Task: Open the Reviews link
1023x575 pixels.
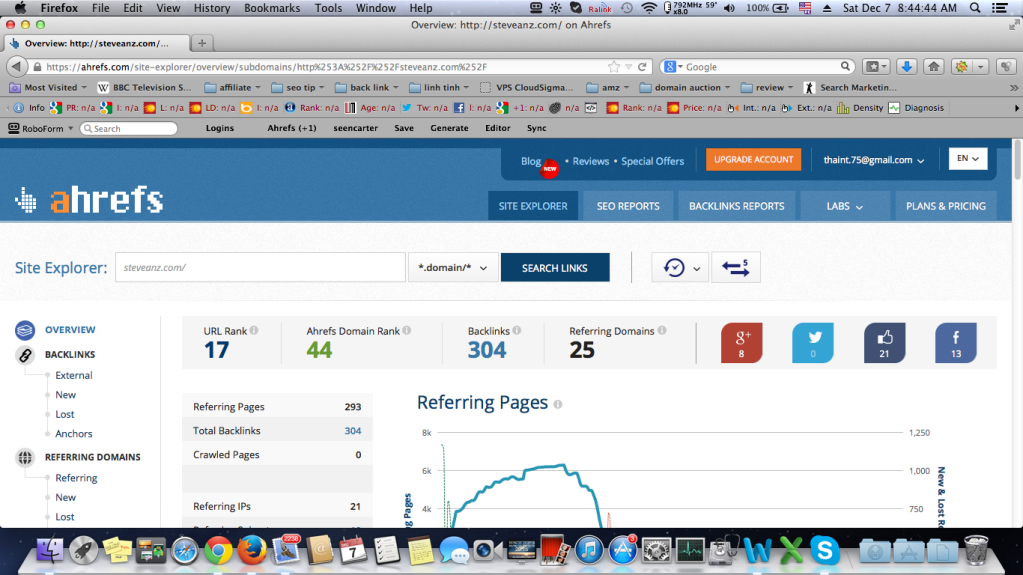Action: tap(590, 161)
